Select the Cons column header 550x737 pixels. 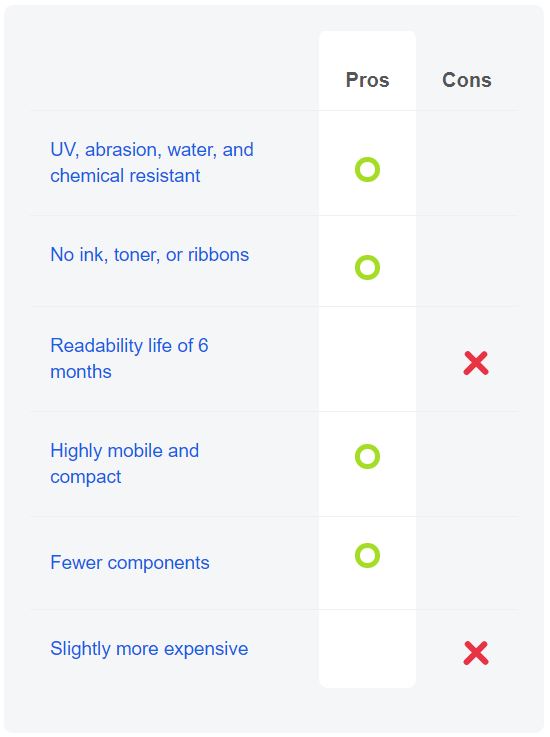(x=467, y=80)
